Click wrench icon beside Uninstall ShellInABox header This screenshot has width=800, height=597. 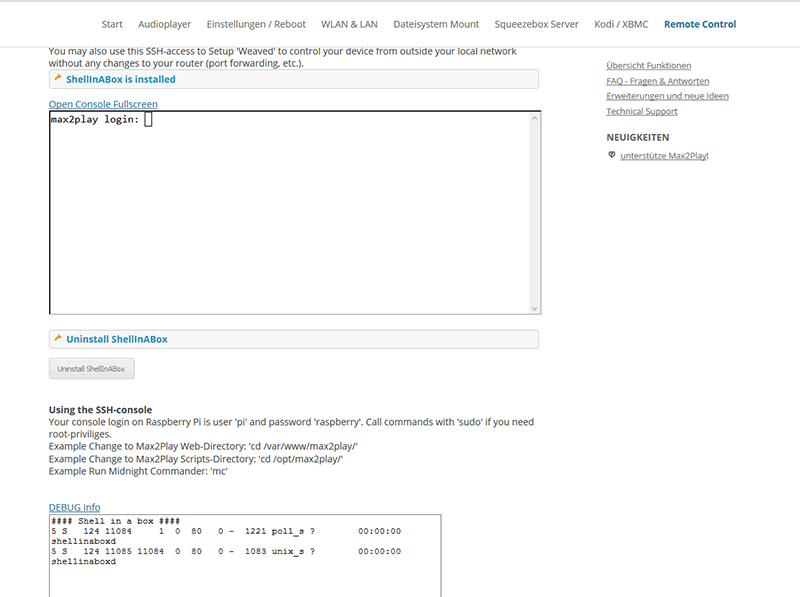(x=58, y=338)
